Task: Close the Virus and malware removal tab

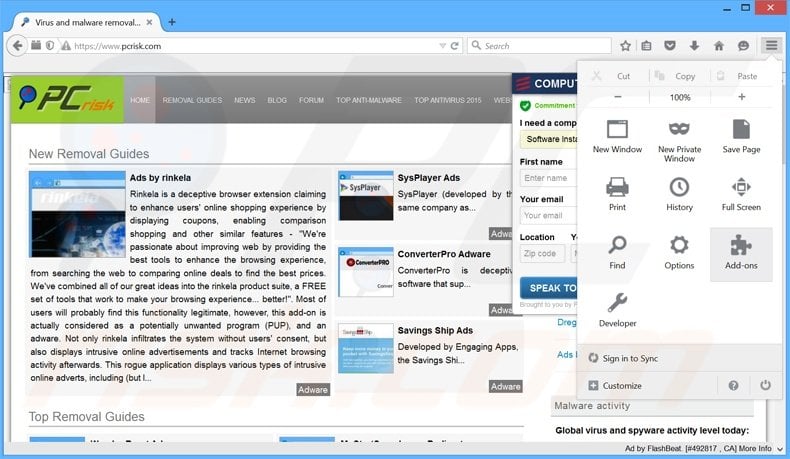Action: [x=149, y=22]
